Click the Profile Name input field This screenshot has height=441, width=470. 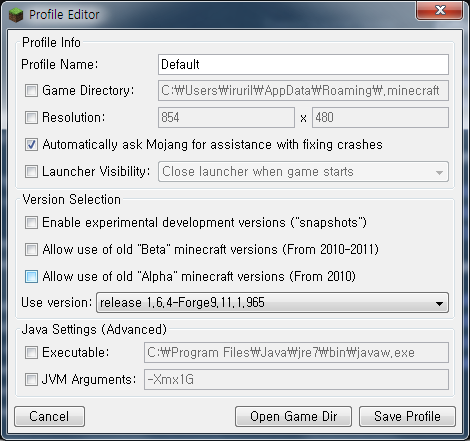point(303,64)
